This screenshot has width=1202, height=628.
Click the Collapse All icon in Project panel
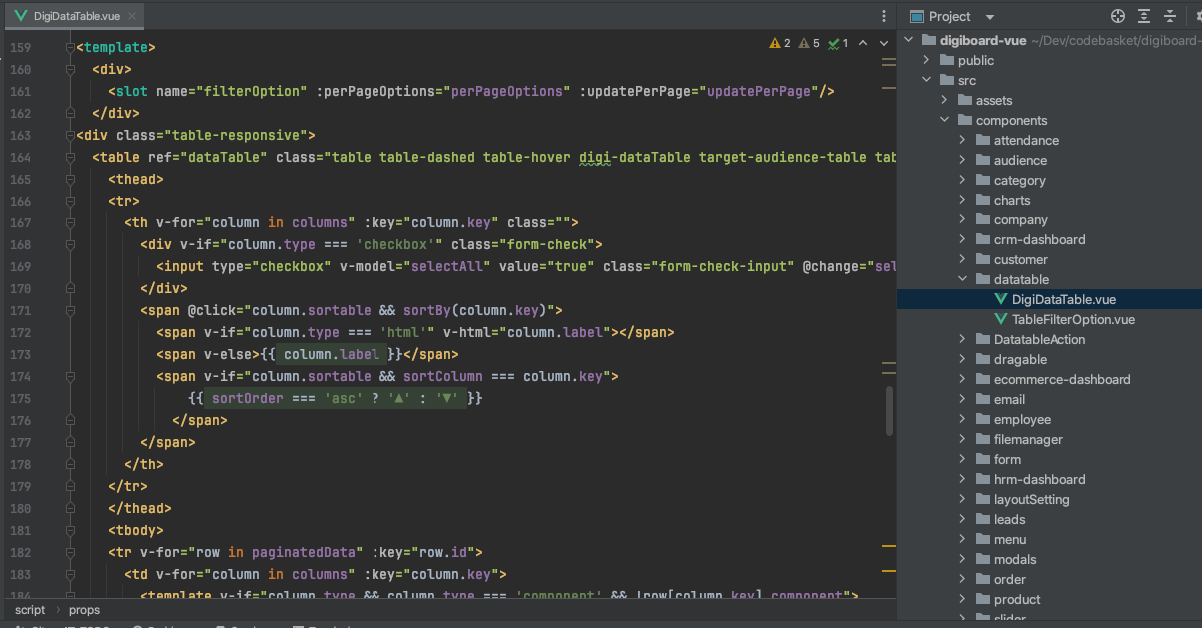tap(1169, 16)
